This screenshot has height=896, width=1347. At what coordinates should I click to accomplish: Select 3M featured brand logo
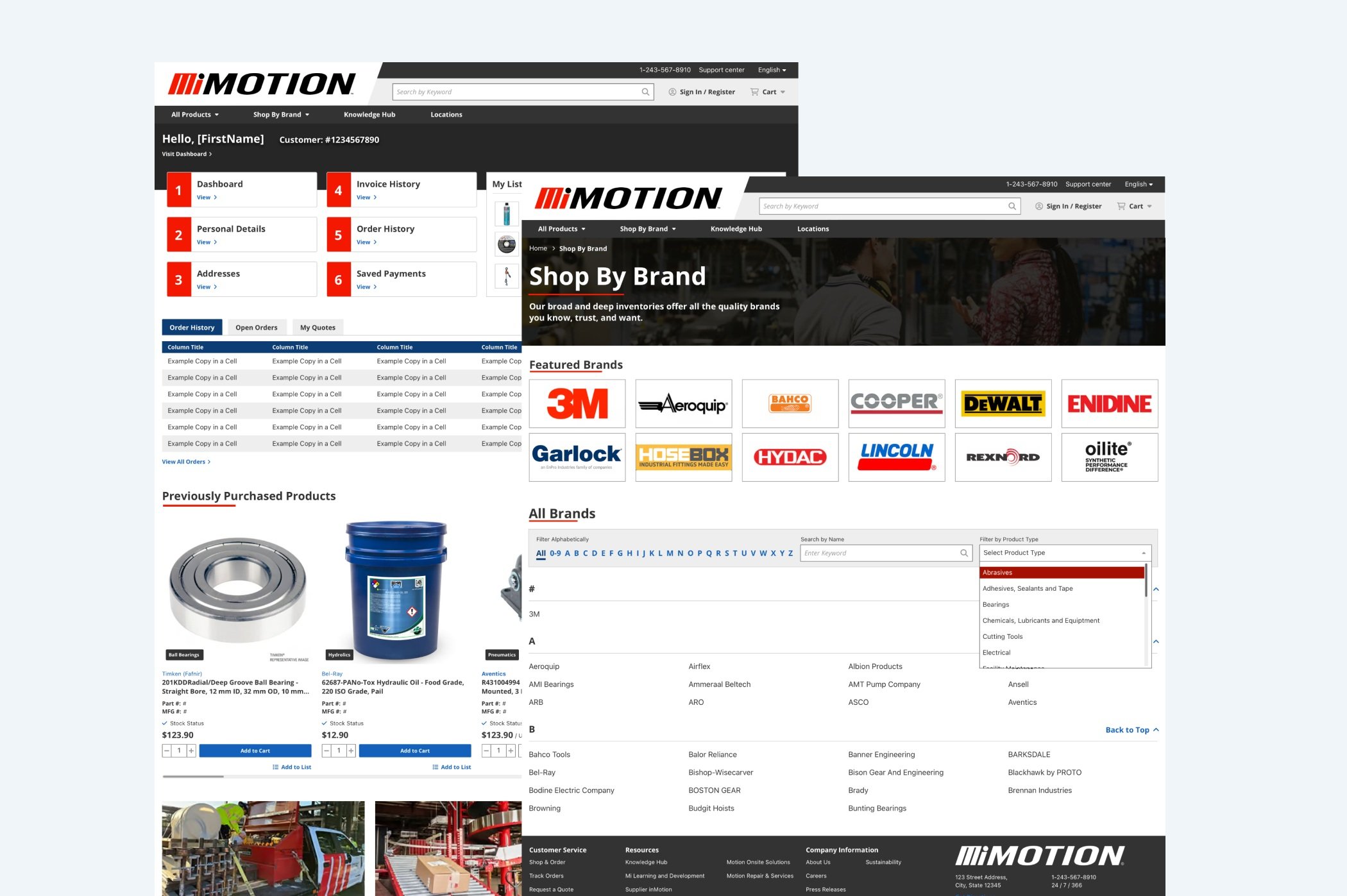577,403
